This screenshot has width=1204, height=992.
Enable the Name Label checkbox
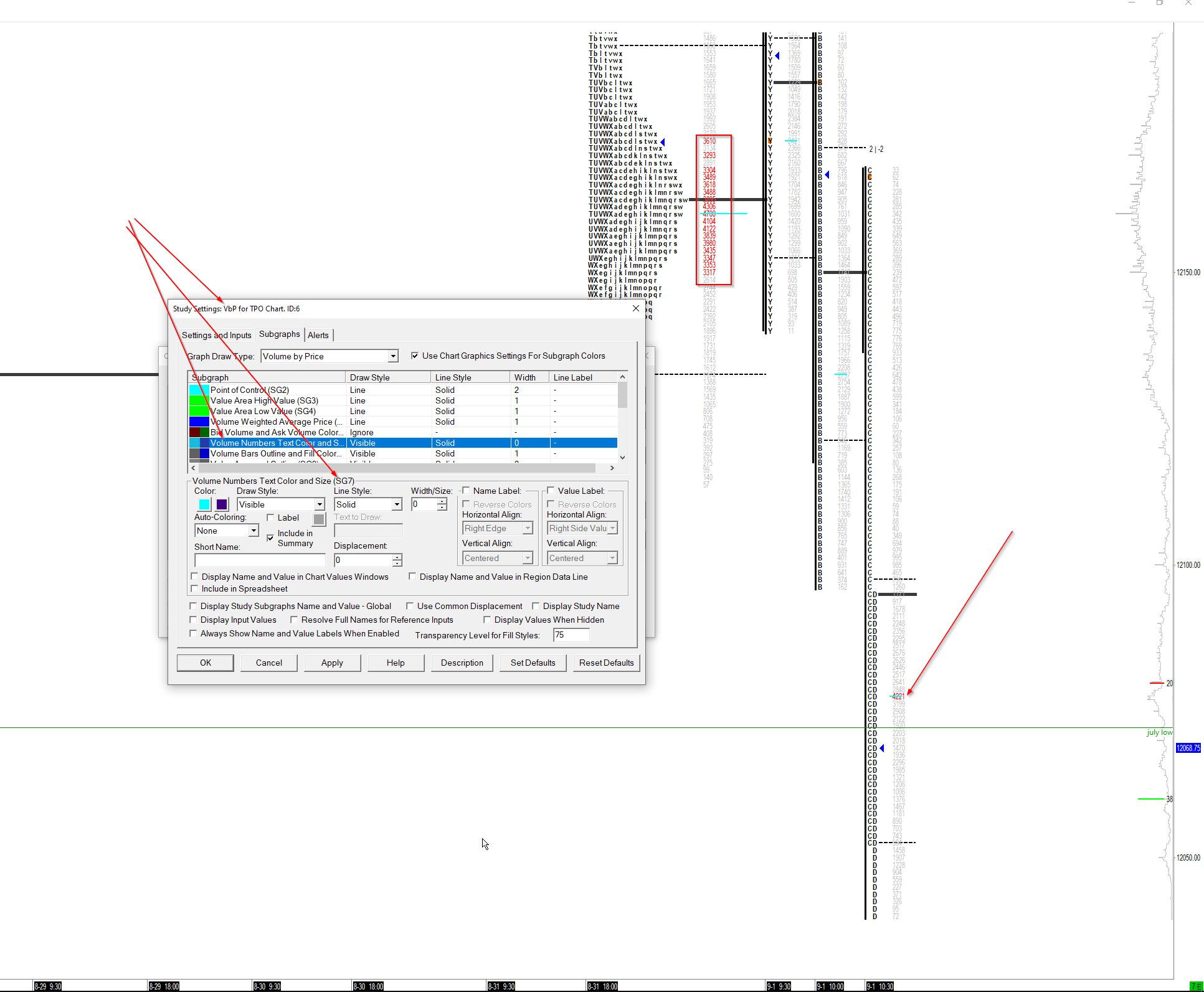click(x=466, y=491)
